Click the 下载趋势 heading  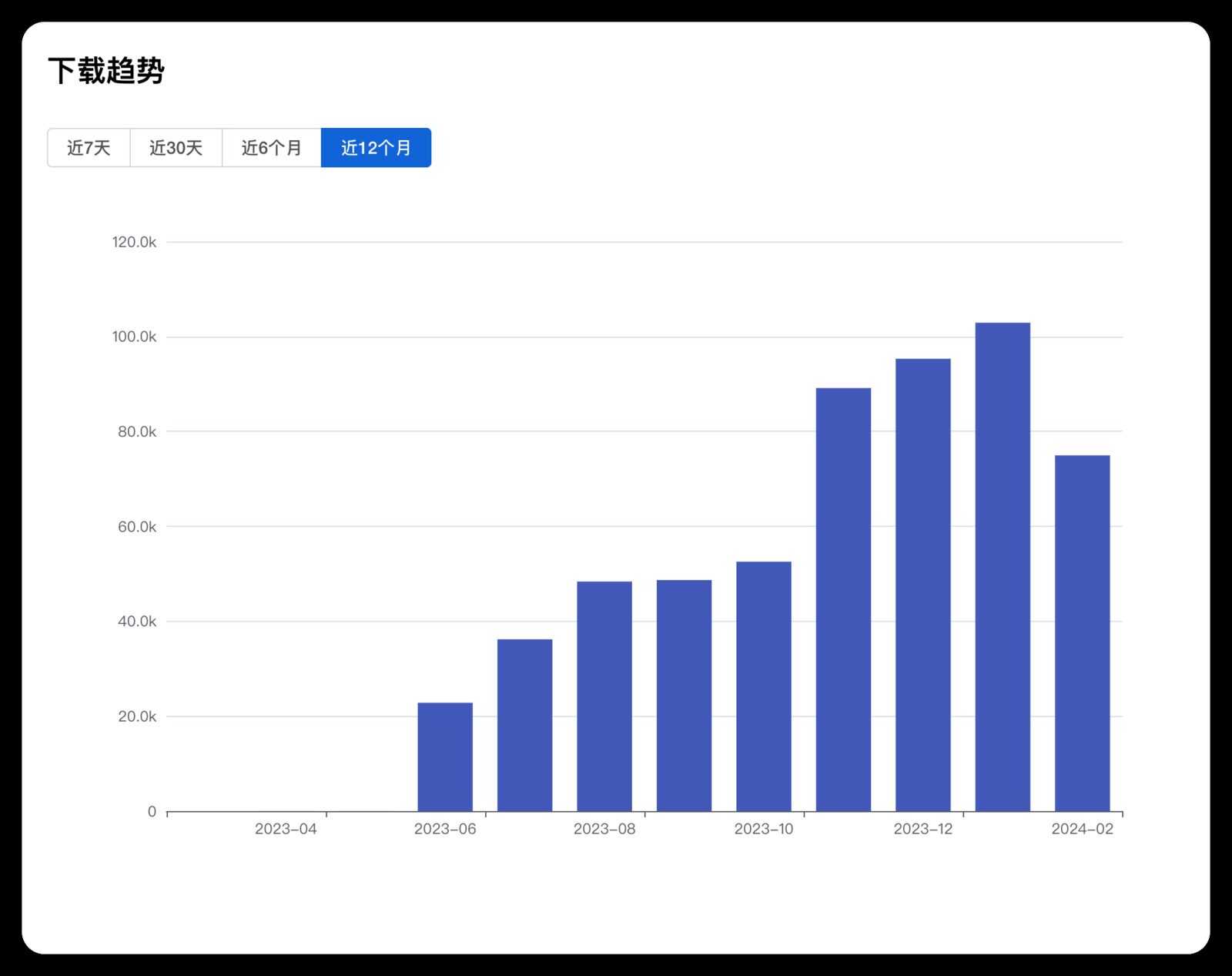(x=106, y=70)
